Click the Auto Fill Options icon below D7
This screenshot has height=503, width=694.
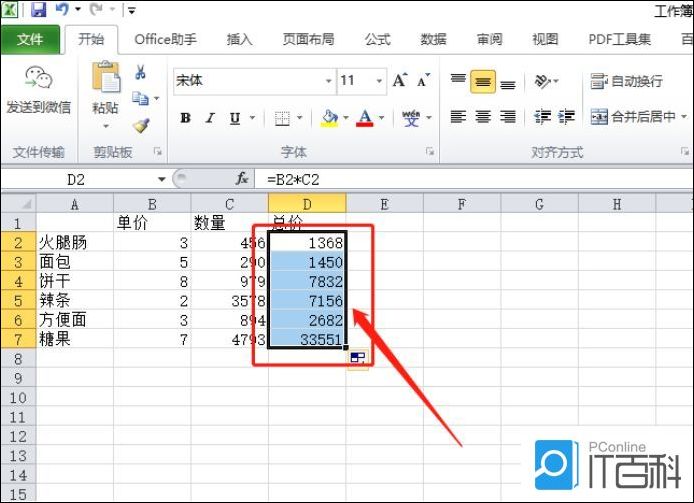point(358,358)
